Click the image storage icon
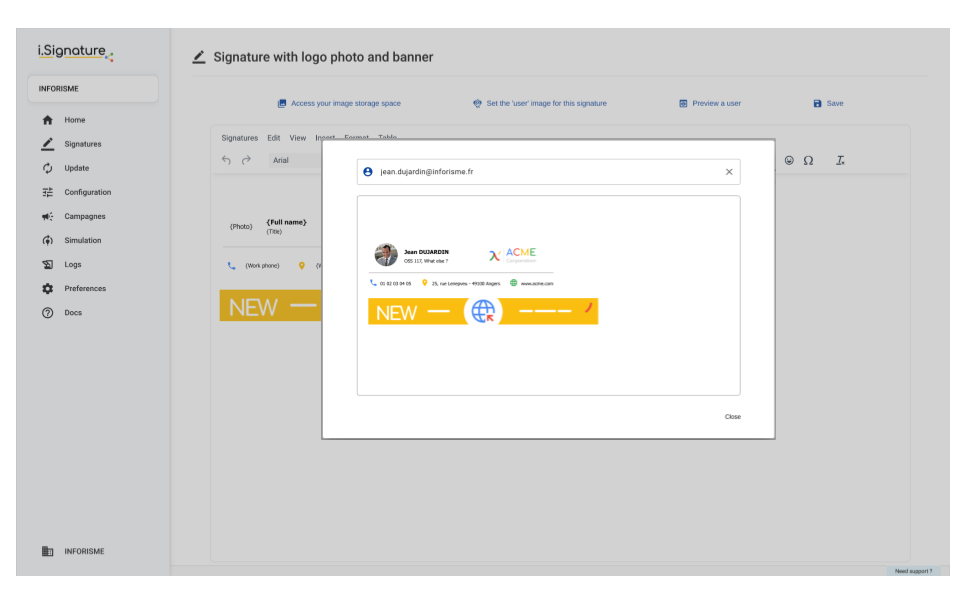This screenshot has height=604, width=966. coord(282,104)
